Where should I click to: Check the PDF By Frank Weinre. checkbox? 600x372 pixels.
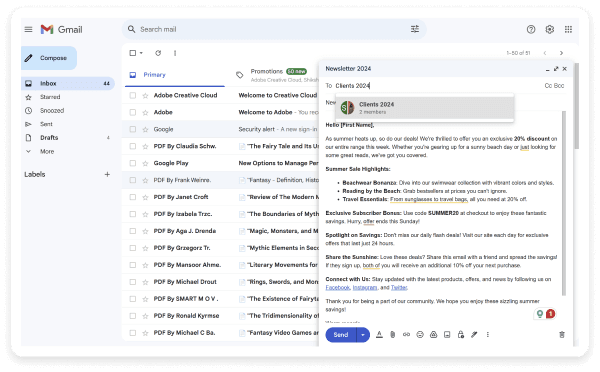133,180
